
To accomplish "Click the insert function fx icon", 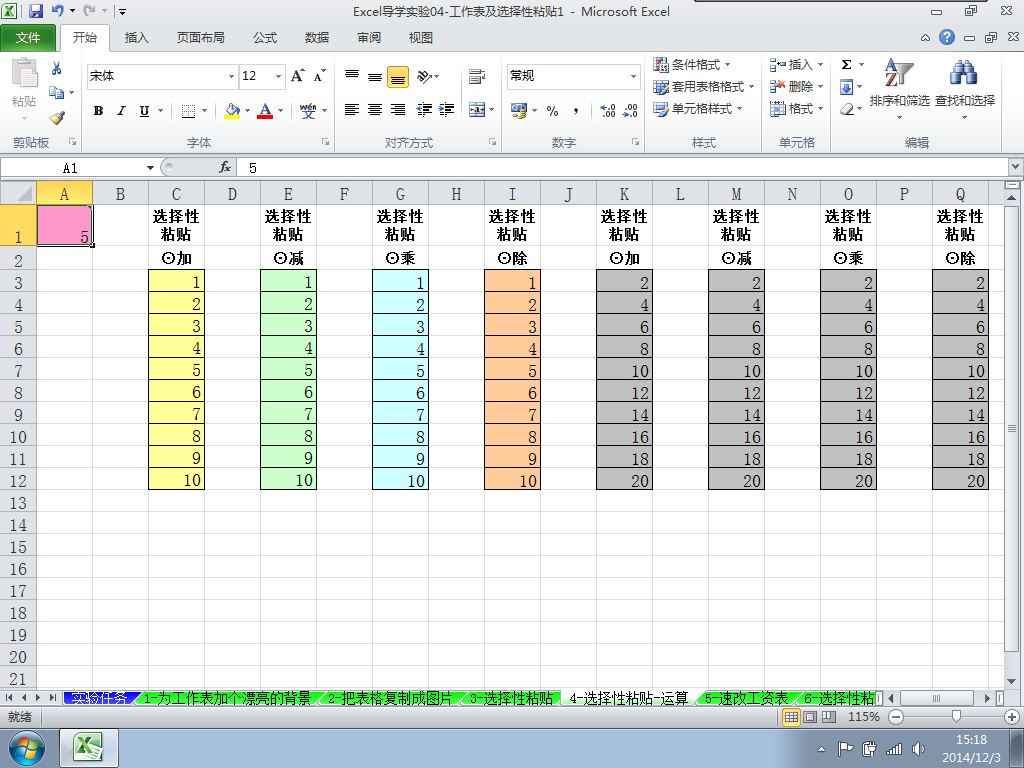I will [x=225, y=168].
